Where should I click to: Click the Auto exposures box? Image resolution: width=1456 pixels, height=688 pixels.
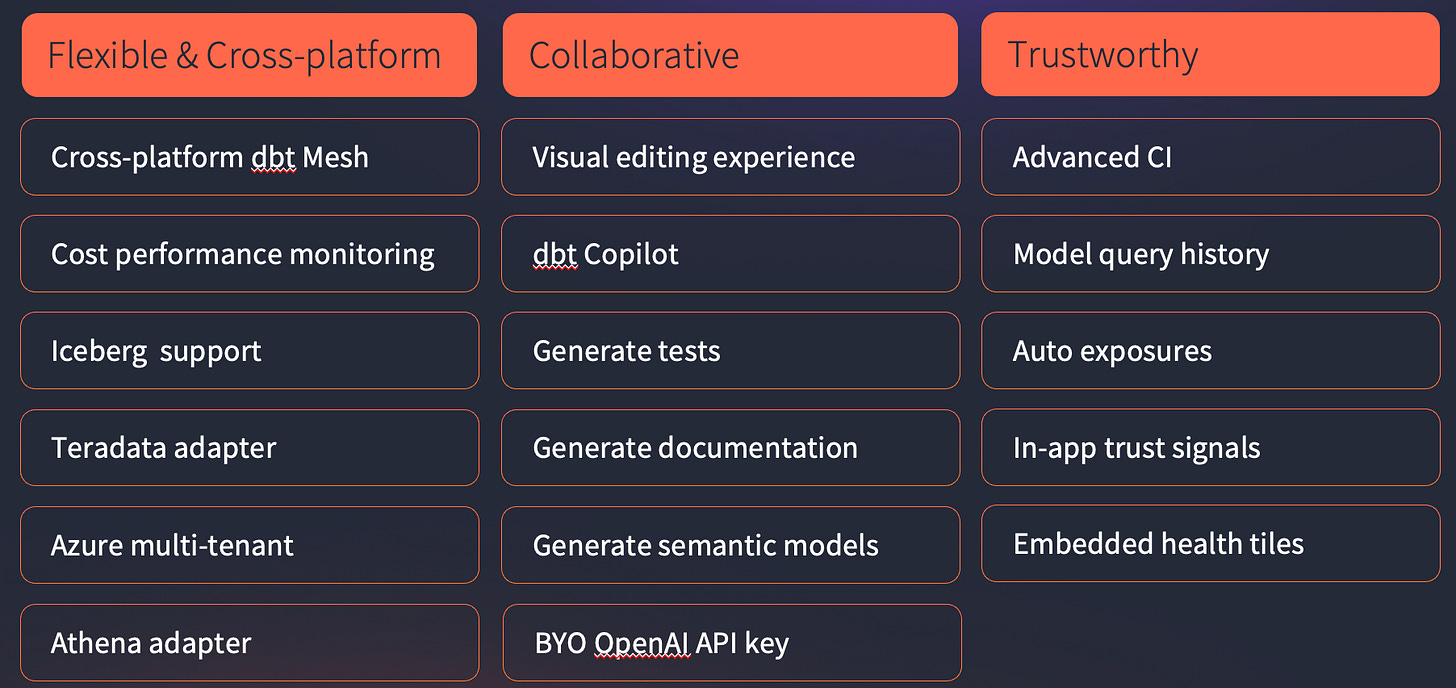click(x=1211, y=351)
